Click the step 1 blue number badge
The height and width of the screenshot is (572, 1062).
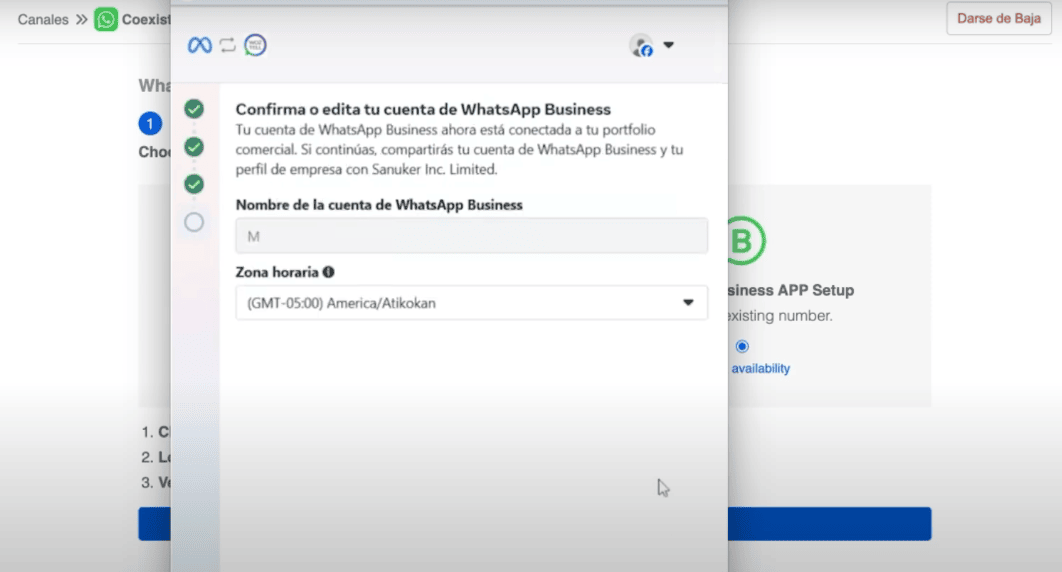150,124
